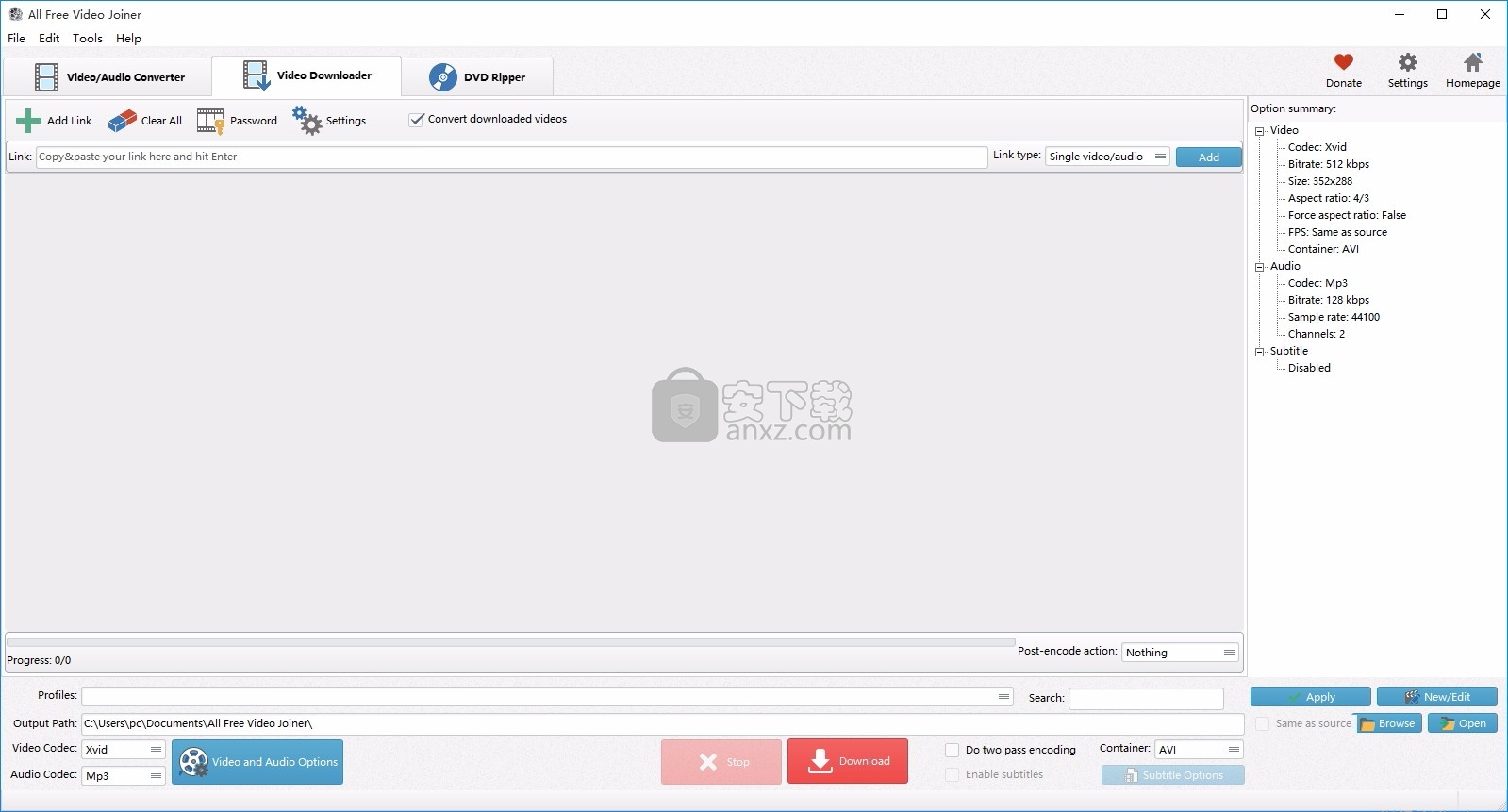The image size is (1508, 812).
Task: Open the Video Codec dropdown
Action: (124, 750)
